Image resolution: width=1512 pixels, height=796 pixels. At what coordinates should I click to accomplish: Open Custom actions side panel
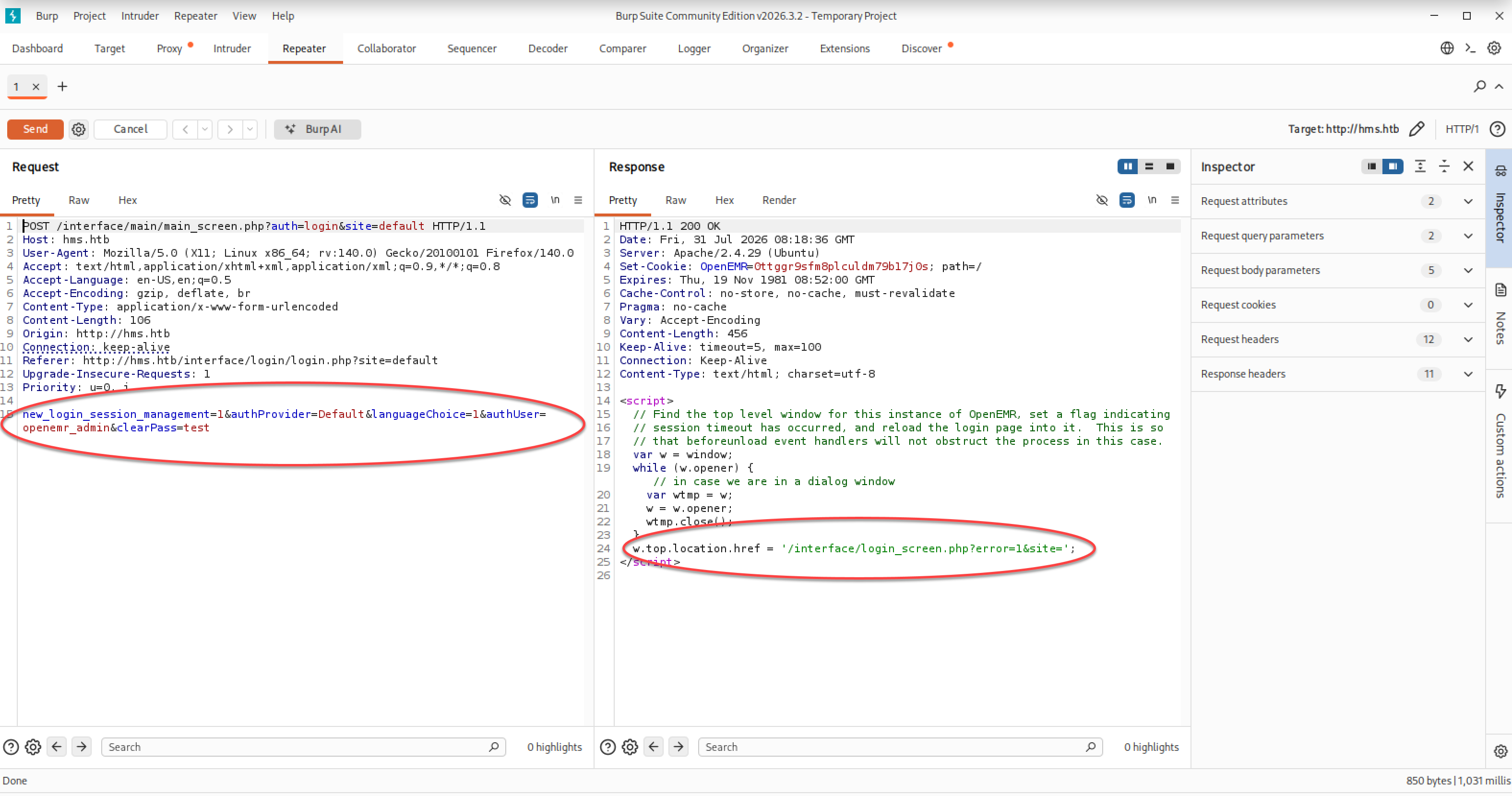tap(1500, 444)
